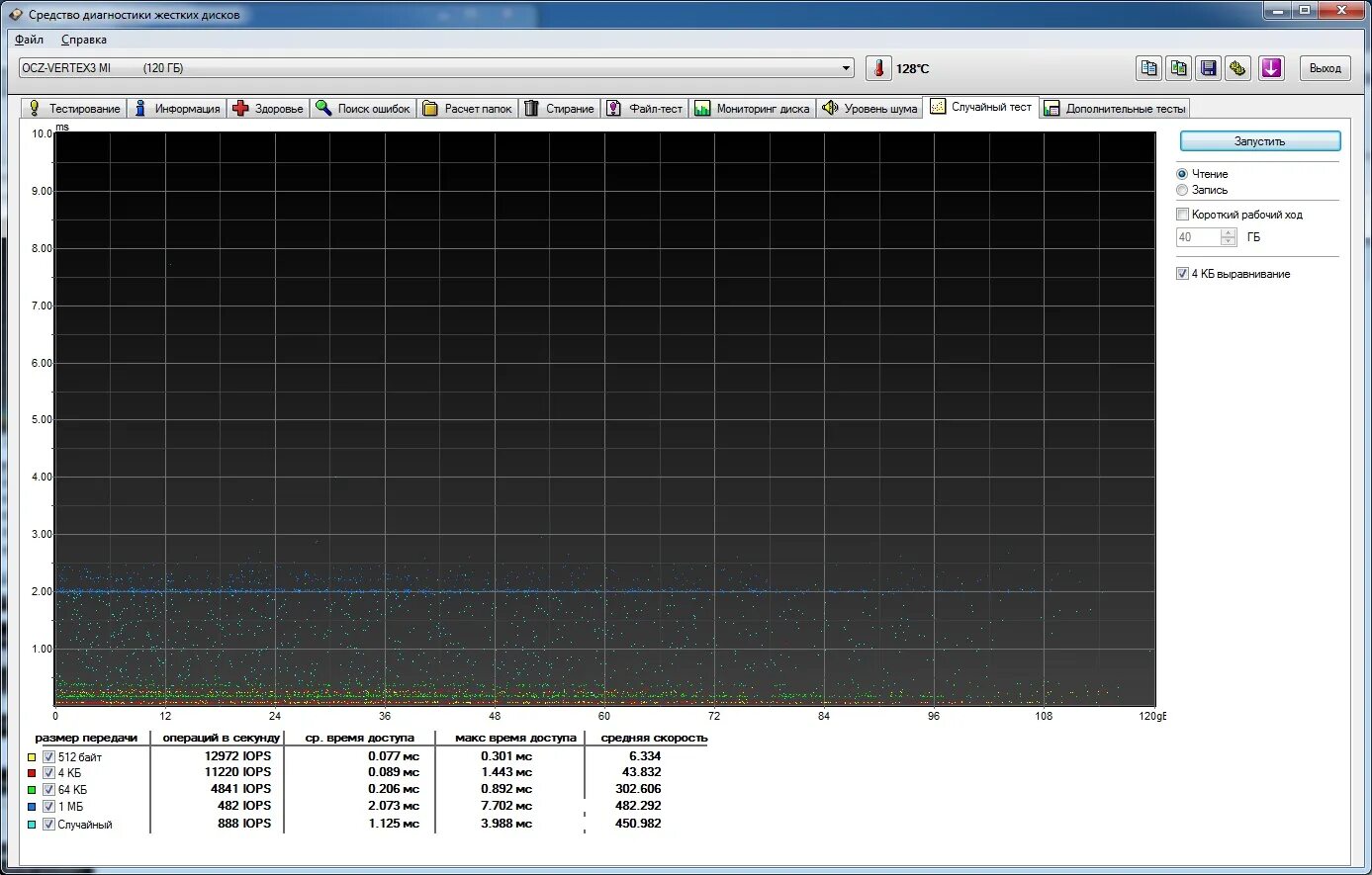Select the Запись radio button

point(1182,190)
